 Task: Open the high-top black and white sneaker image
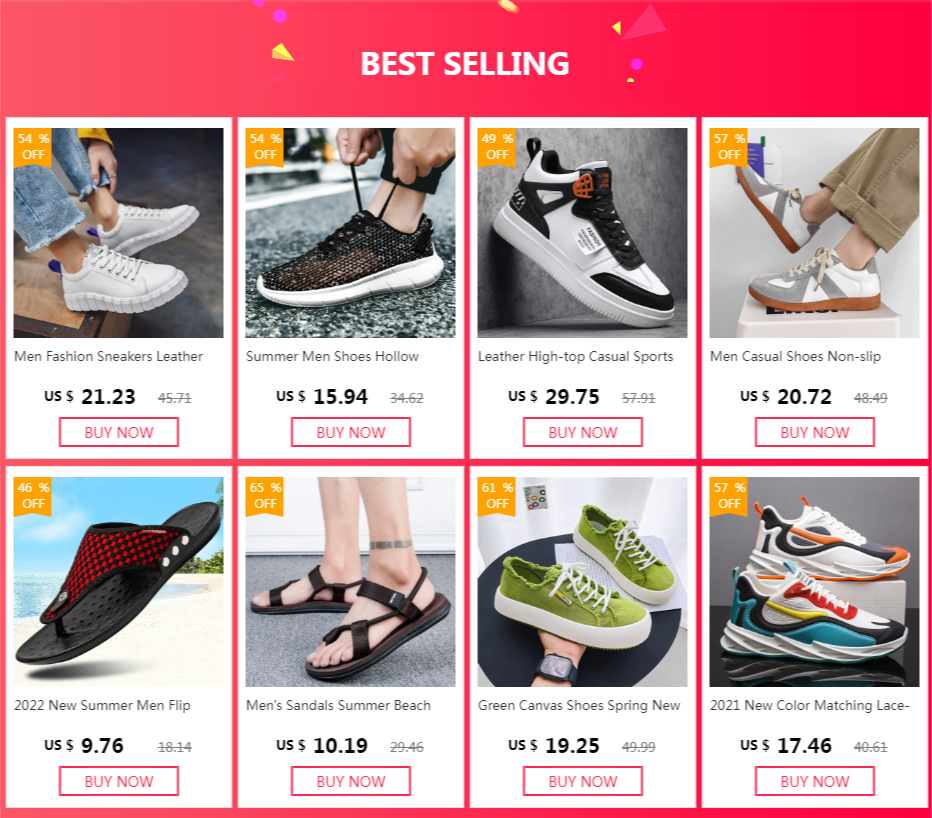pos(582,233)
